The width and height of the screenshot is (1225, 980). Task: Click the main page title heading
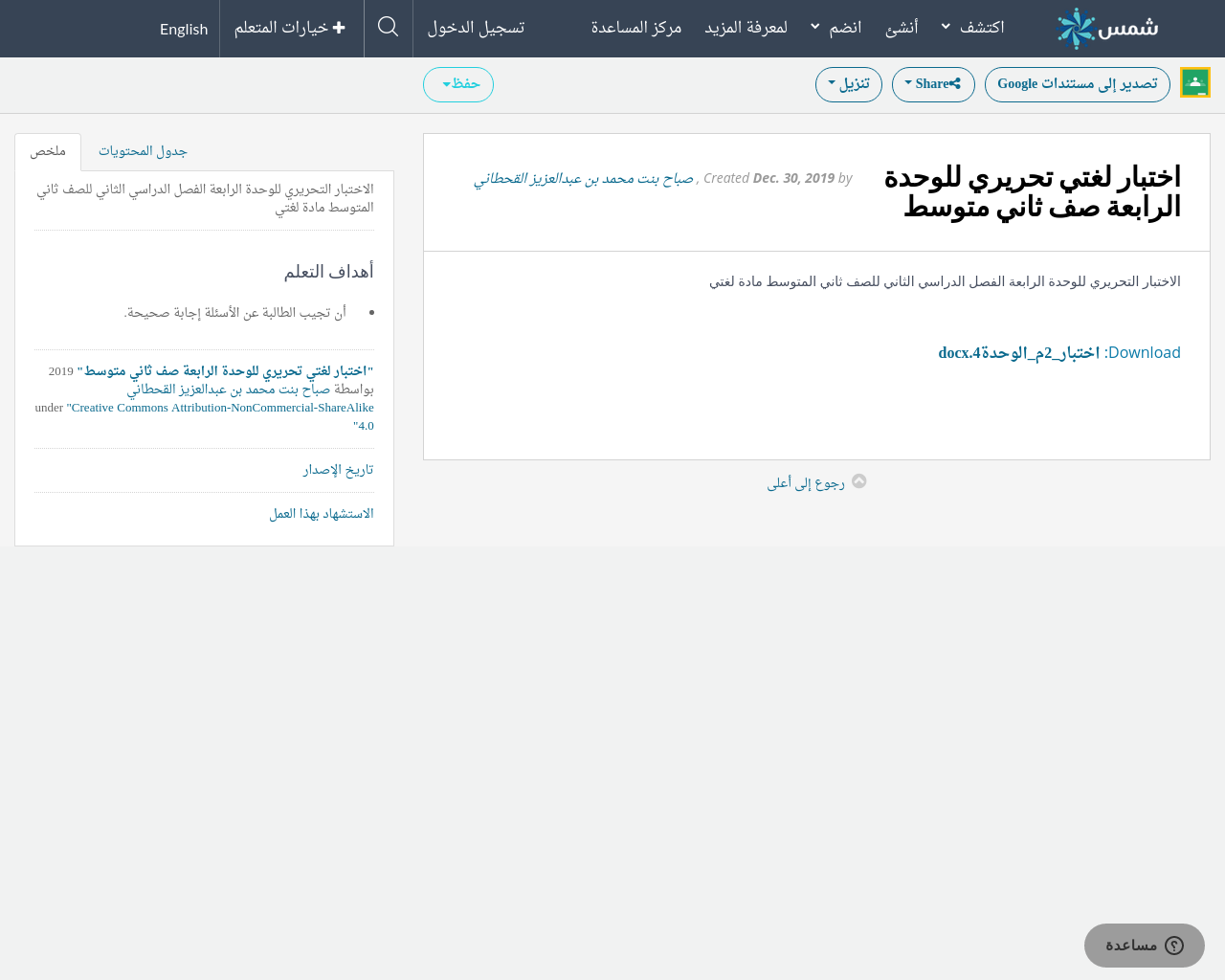[x=1032, y=192]
